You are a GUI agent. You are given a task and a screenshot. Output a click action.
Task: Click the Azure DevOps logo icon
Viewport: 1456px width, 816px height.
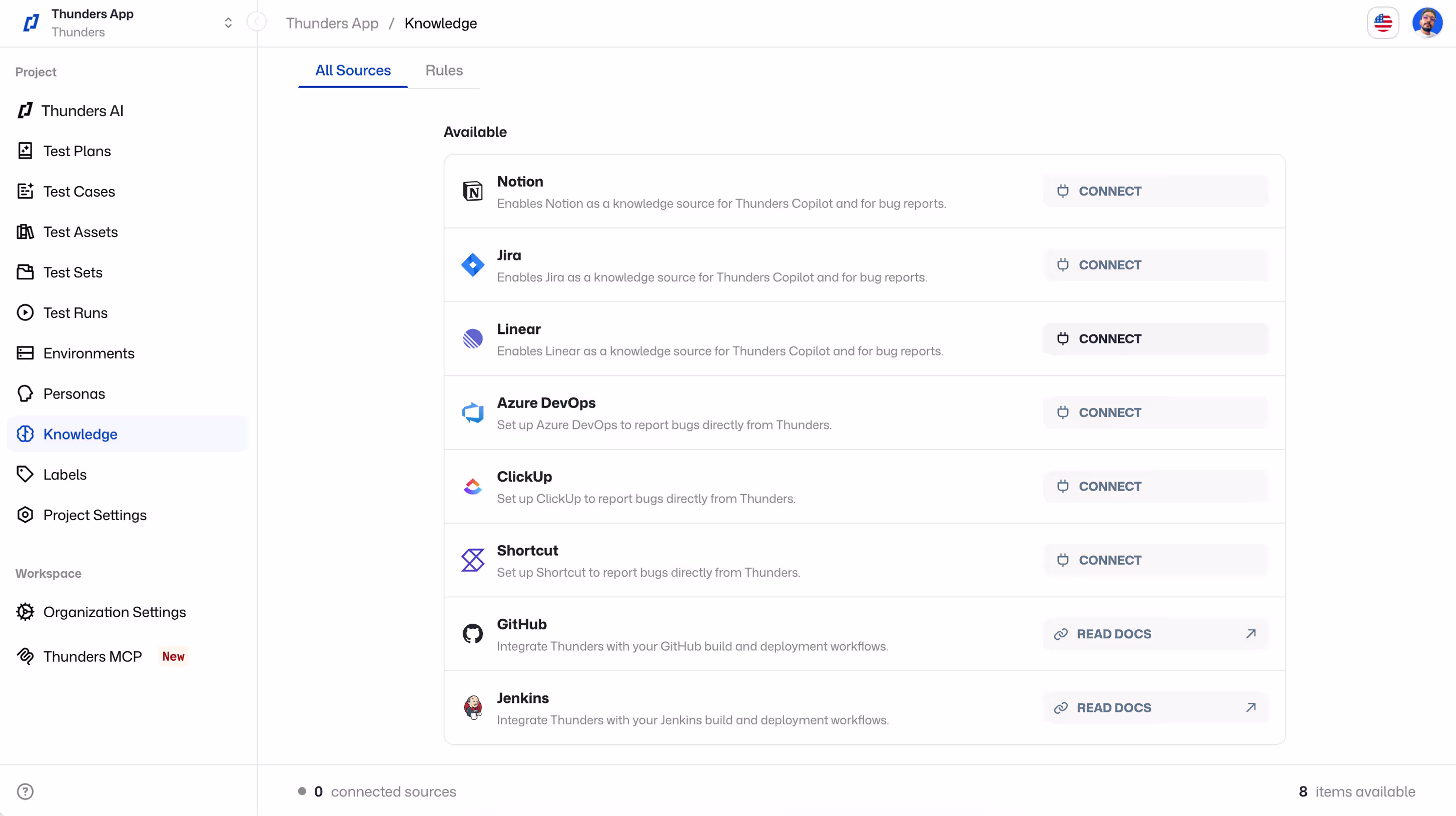click(472, 413)
